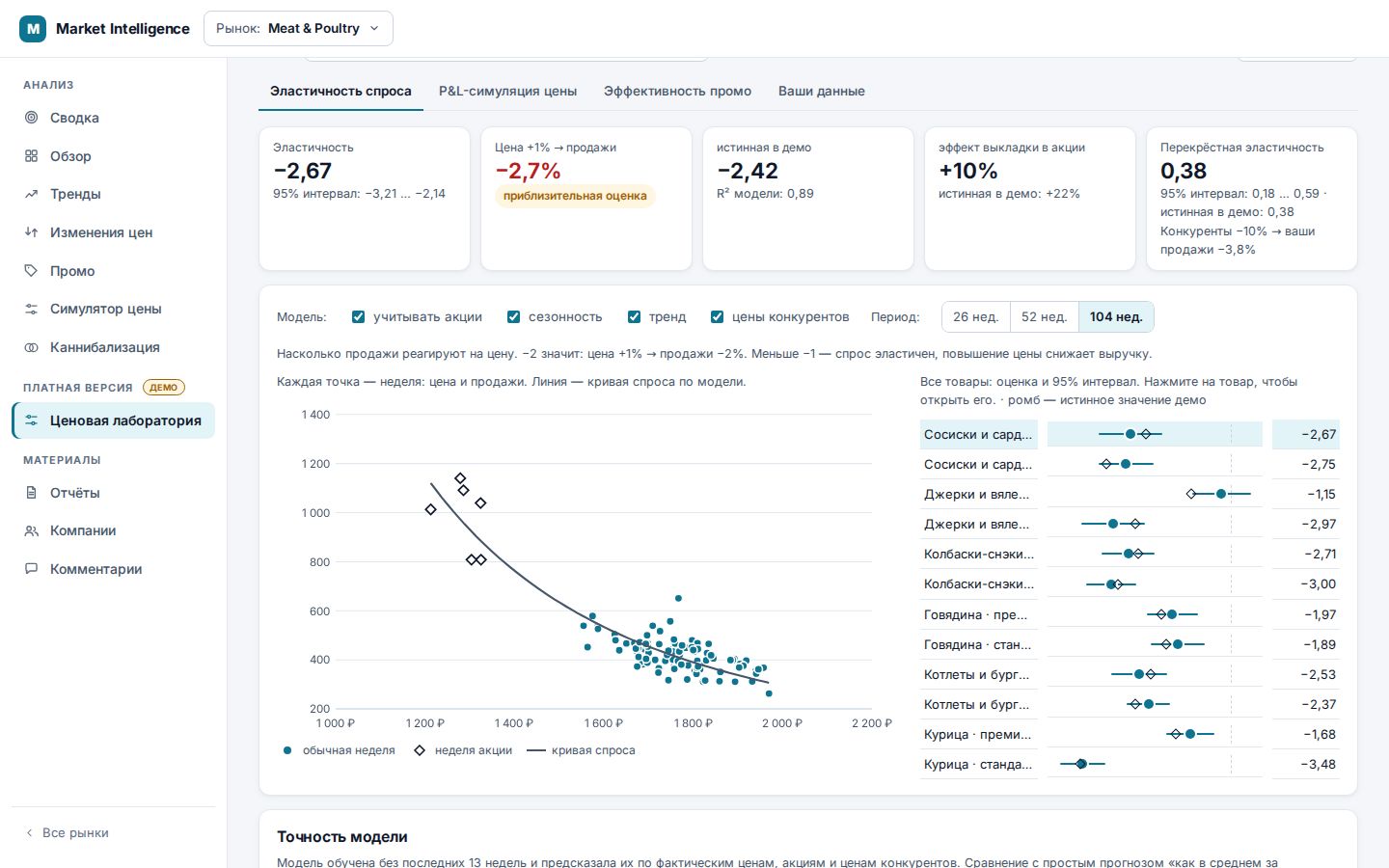Select the 26 нед. period button
Screen dimensions: 1389x868
point(975,316)
